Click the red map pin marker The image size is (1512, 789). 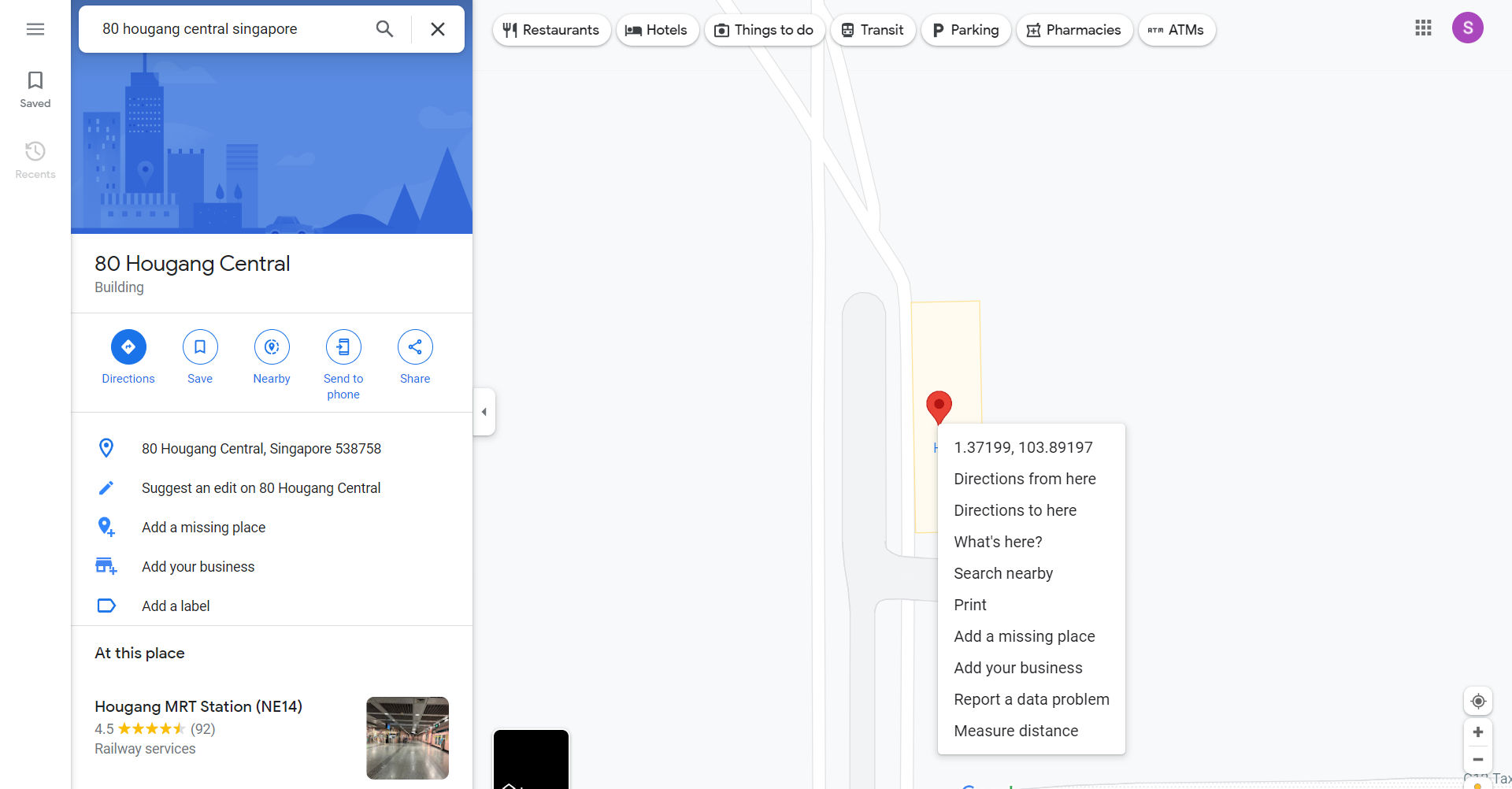(939, 406)
